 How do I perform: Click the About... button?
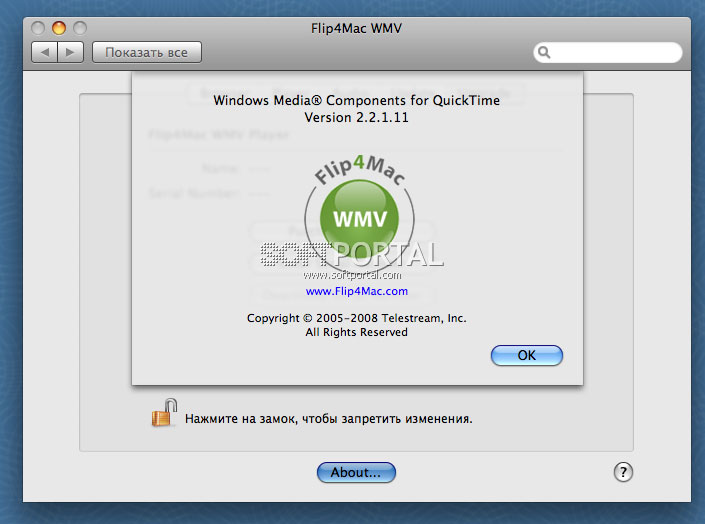coord(356,472)
